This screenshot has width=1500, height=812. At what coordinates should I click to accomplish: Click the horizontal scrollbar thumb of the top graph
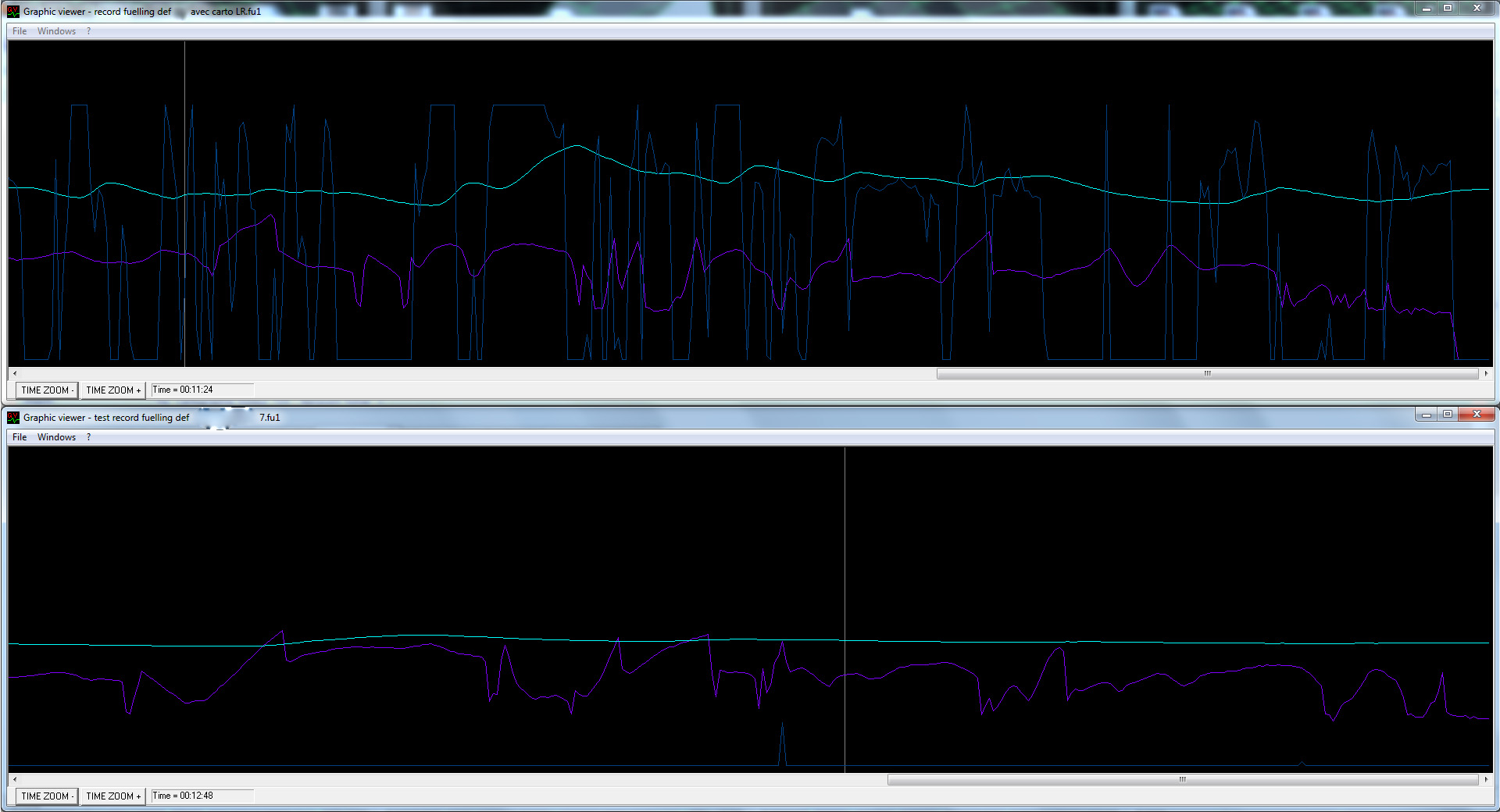click(1207, 374)
